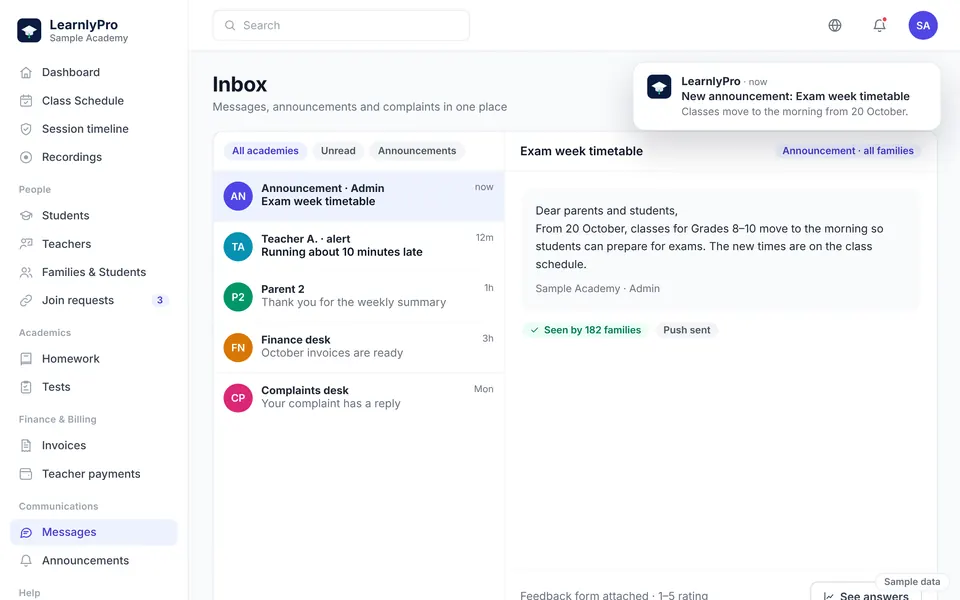Viewport: 960px width, 600px height.
Task: Open the notifications bell in header
Action: tap(879, 25)
